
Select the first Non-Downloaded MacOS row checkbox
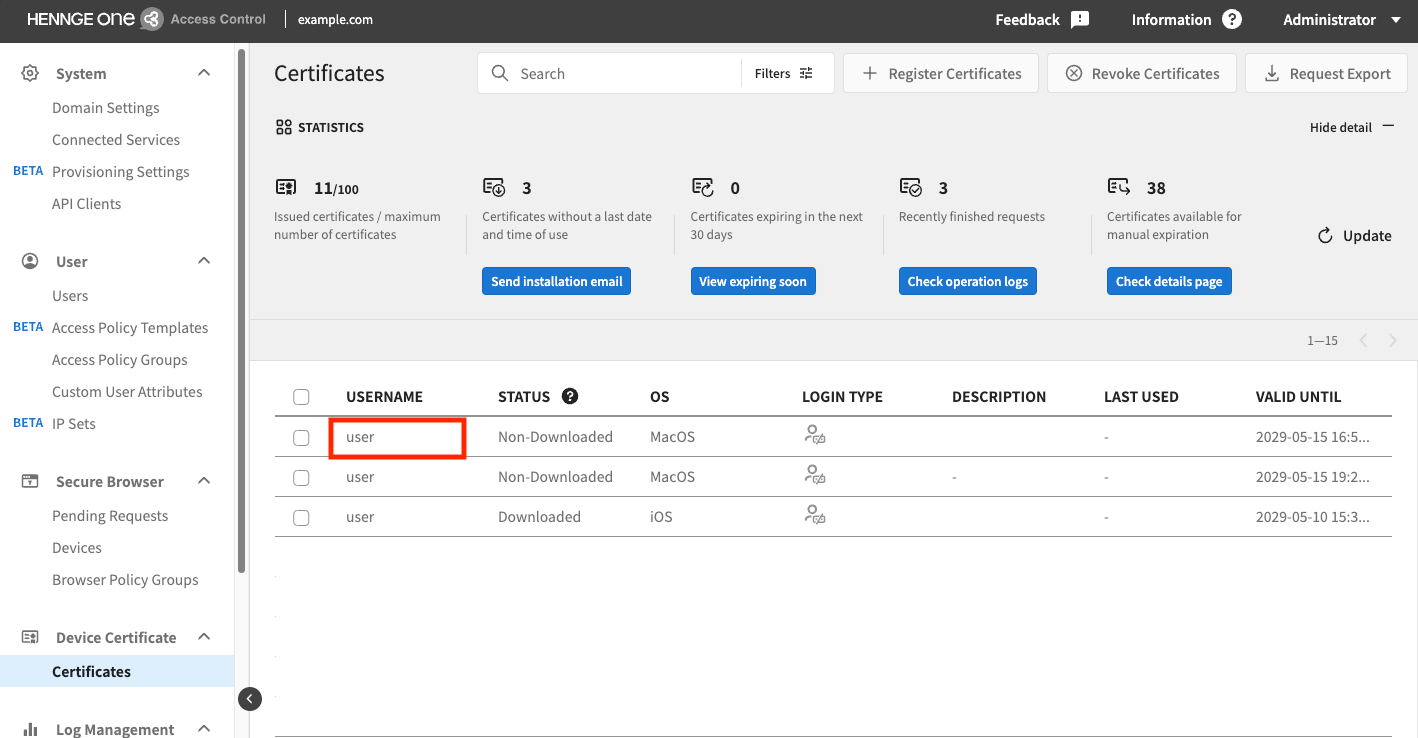pyautogui.click(x=301, y=437)
